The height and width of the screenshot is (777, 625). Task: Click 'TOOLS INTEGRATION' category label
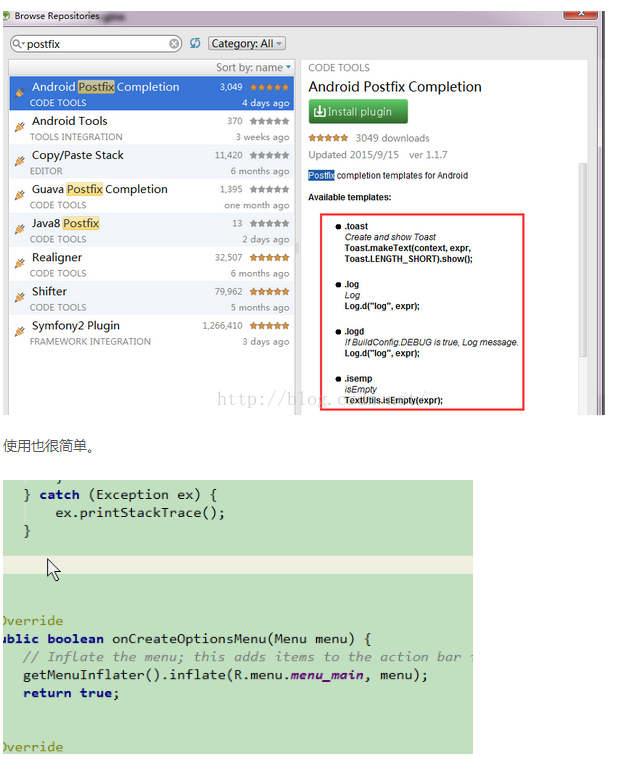click(76, 137)
